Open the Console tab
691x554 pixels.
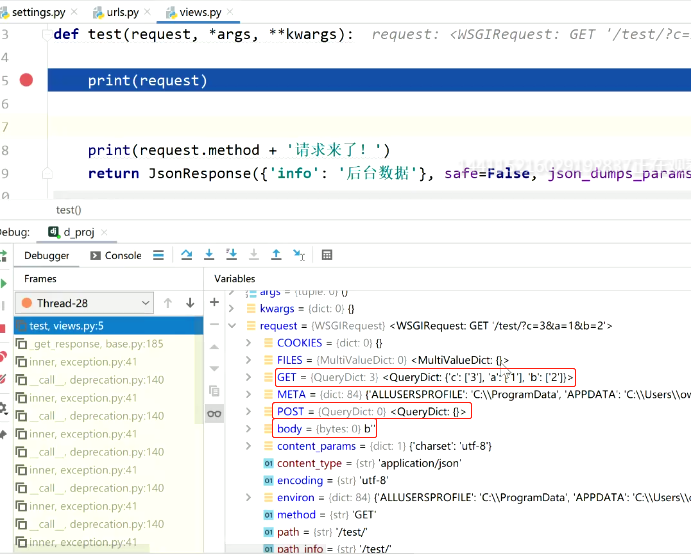pos(116,256)
